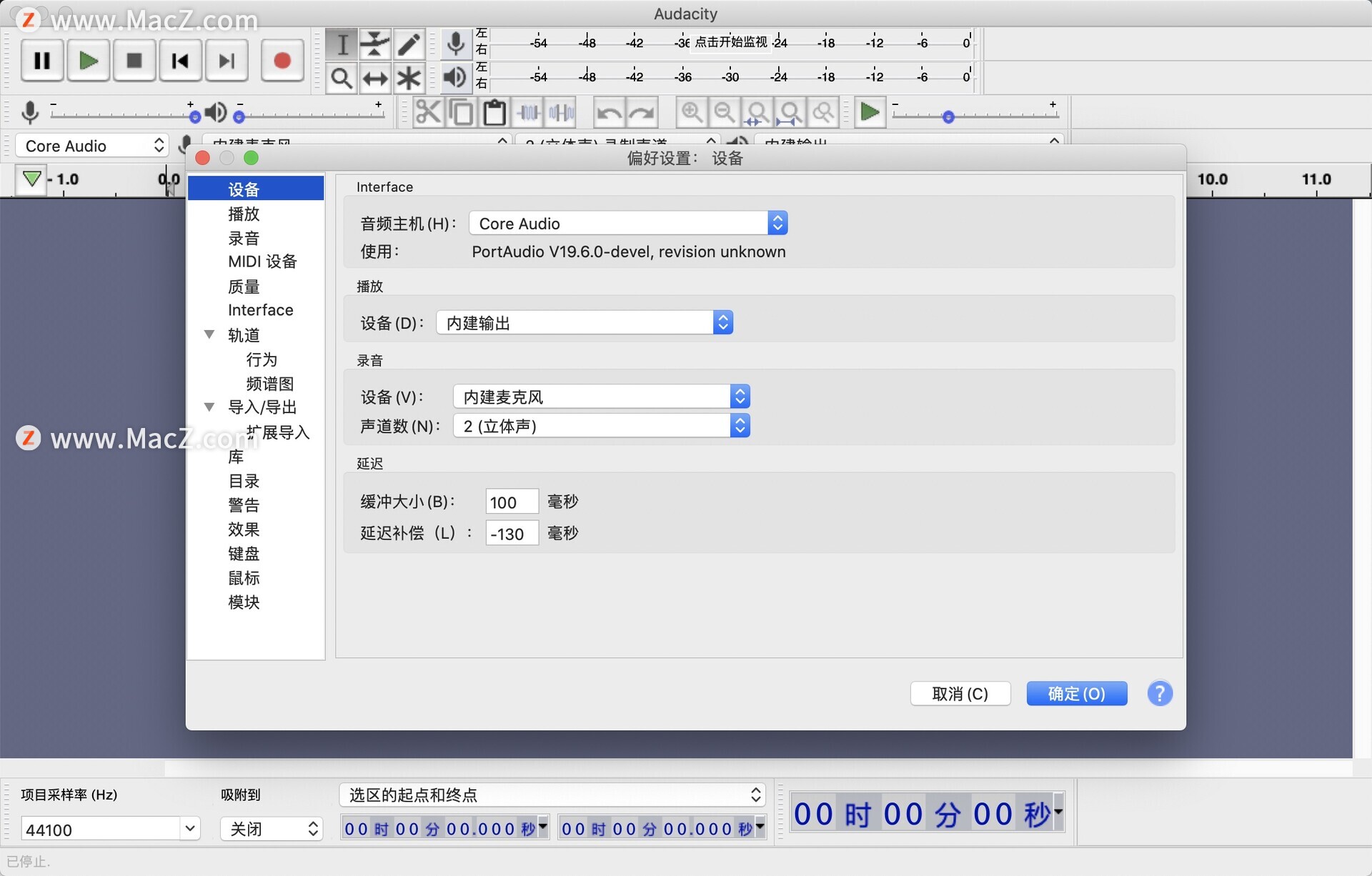
Task: Click 点击开始监视 on recording meter
Action: click(x=730, y=42)
